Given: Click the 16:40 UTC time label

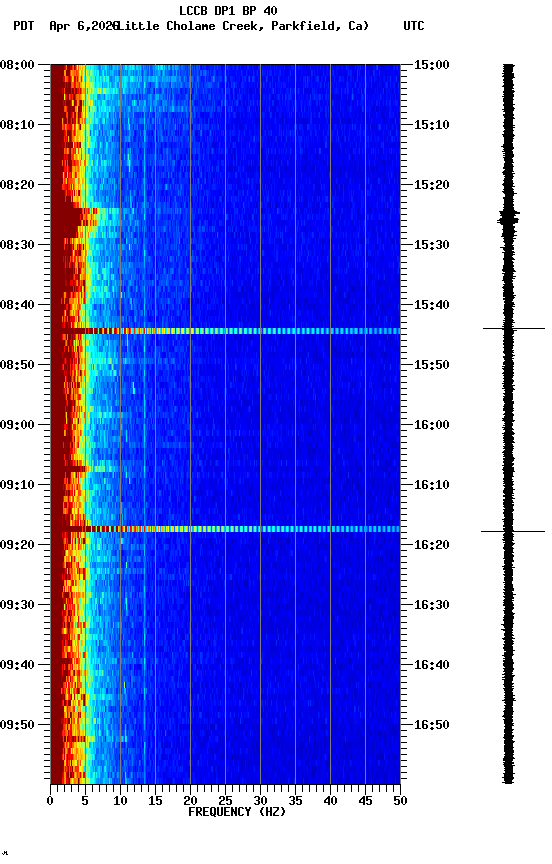Looking at the screenshot, I should coord(432,665).
